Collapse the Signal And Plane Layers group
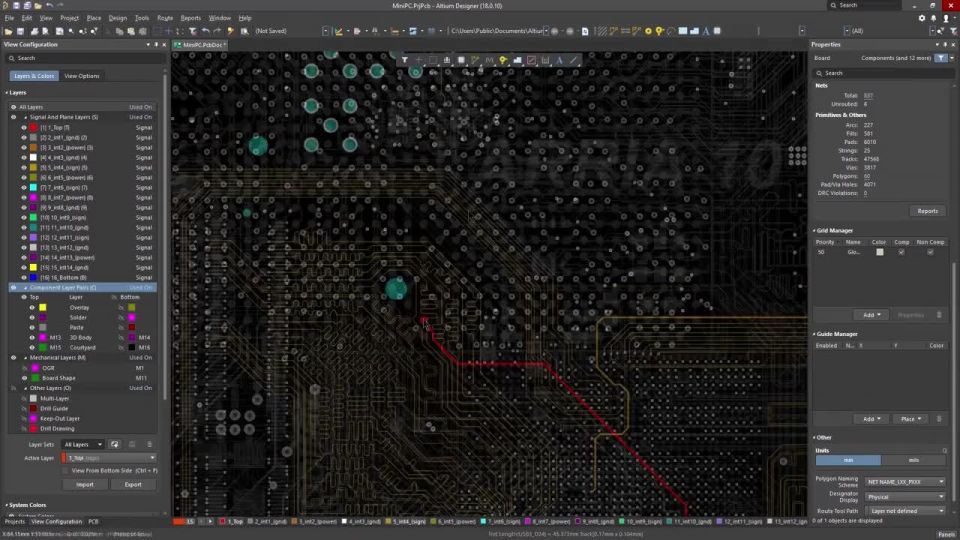960x540 pixels. tap(25, 117)
